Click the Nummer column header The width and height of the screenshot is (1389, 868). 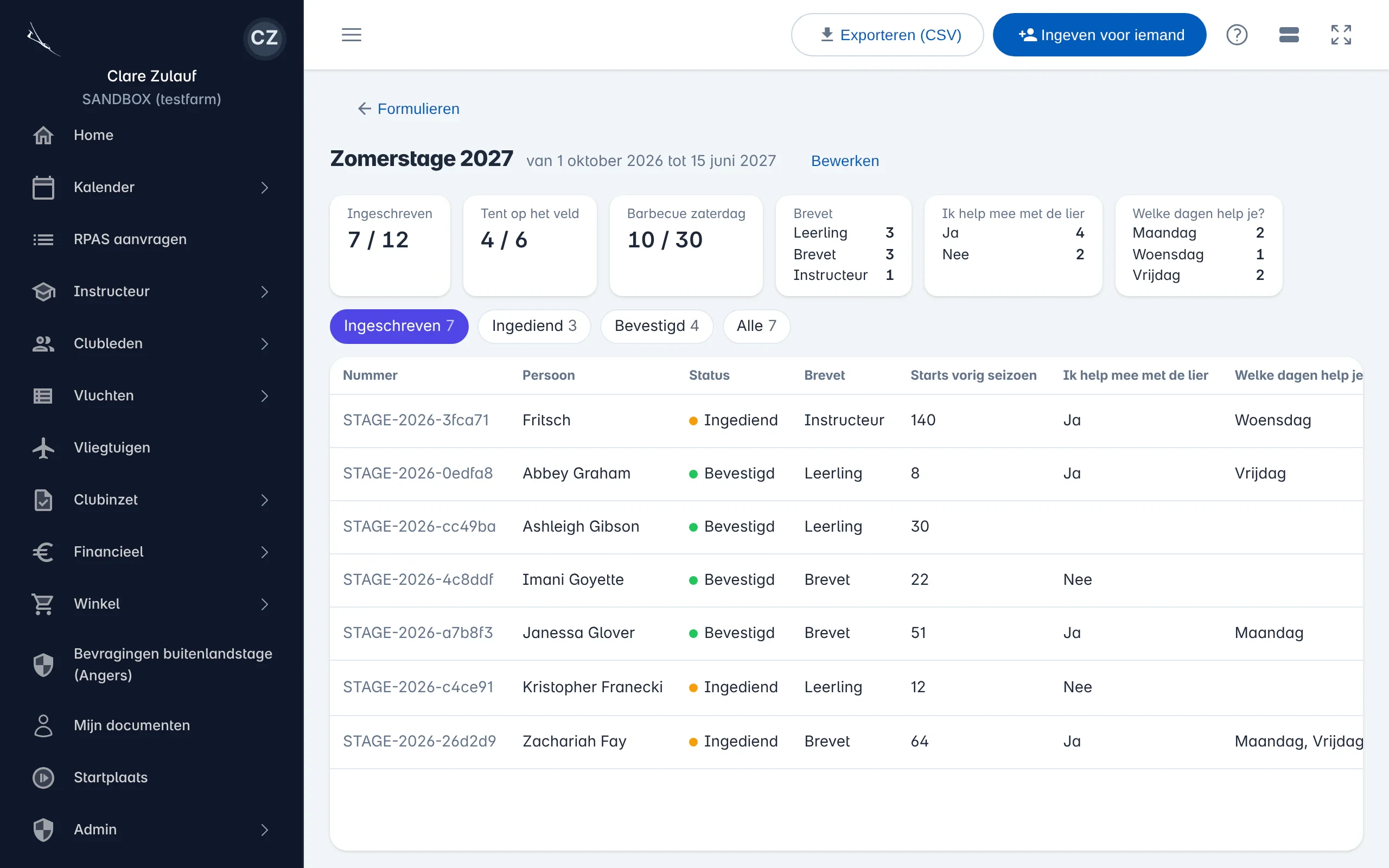[x=369, y=375]
